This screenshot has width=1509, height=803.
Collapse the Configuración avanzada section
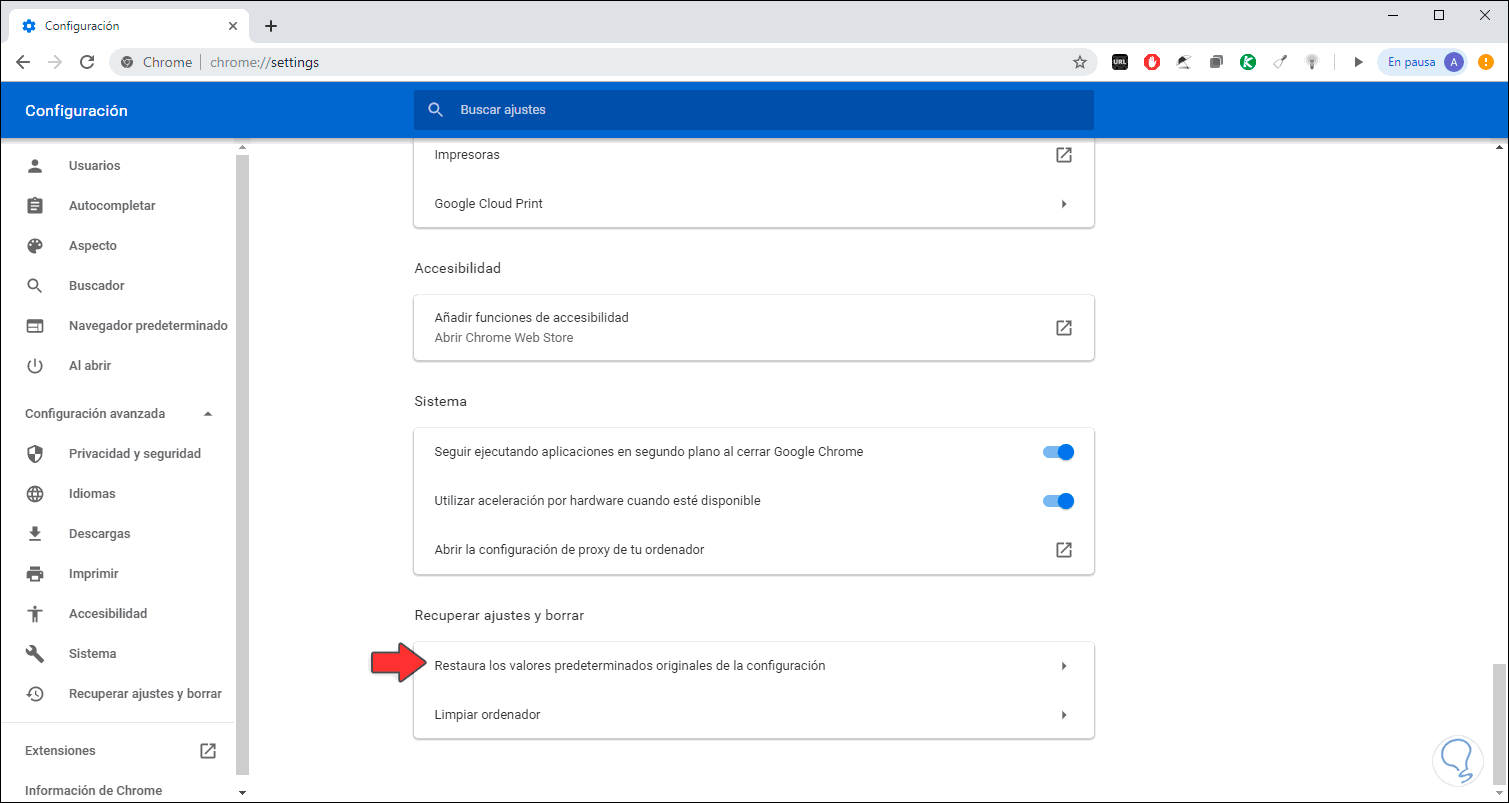(208, 413)
